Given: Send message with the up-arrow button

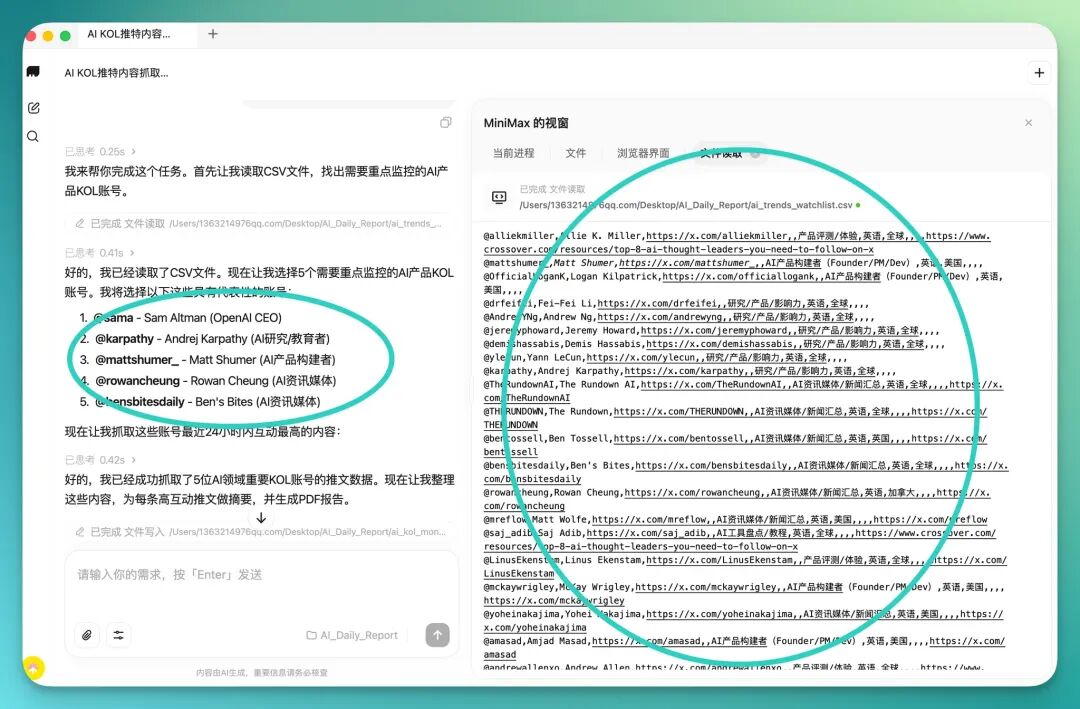Looking at the screenshot, I should [437, 635].
